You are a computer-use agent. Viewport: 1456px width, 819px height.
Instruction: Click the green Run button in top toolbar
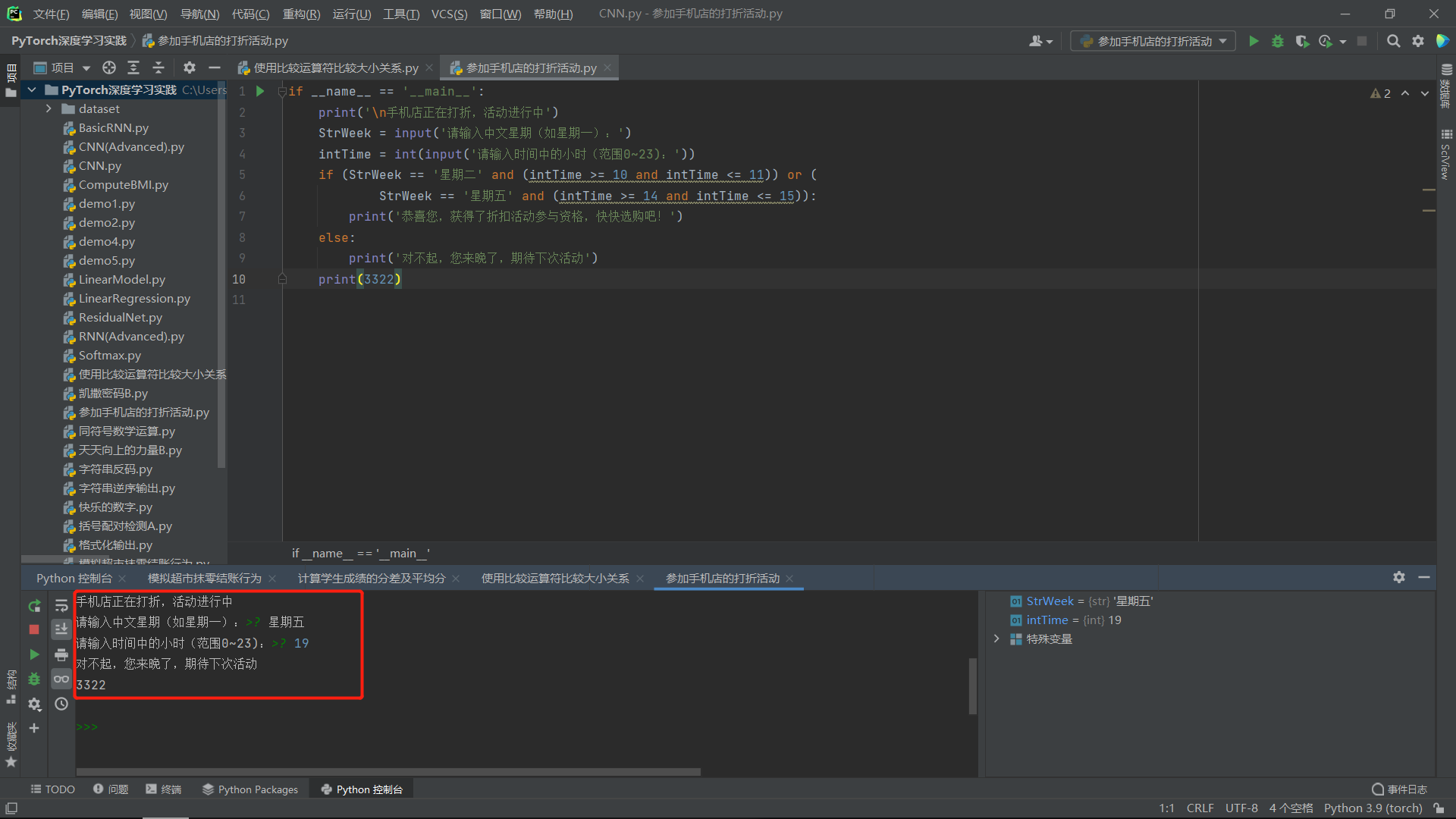[x=1254, y=41]
